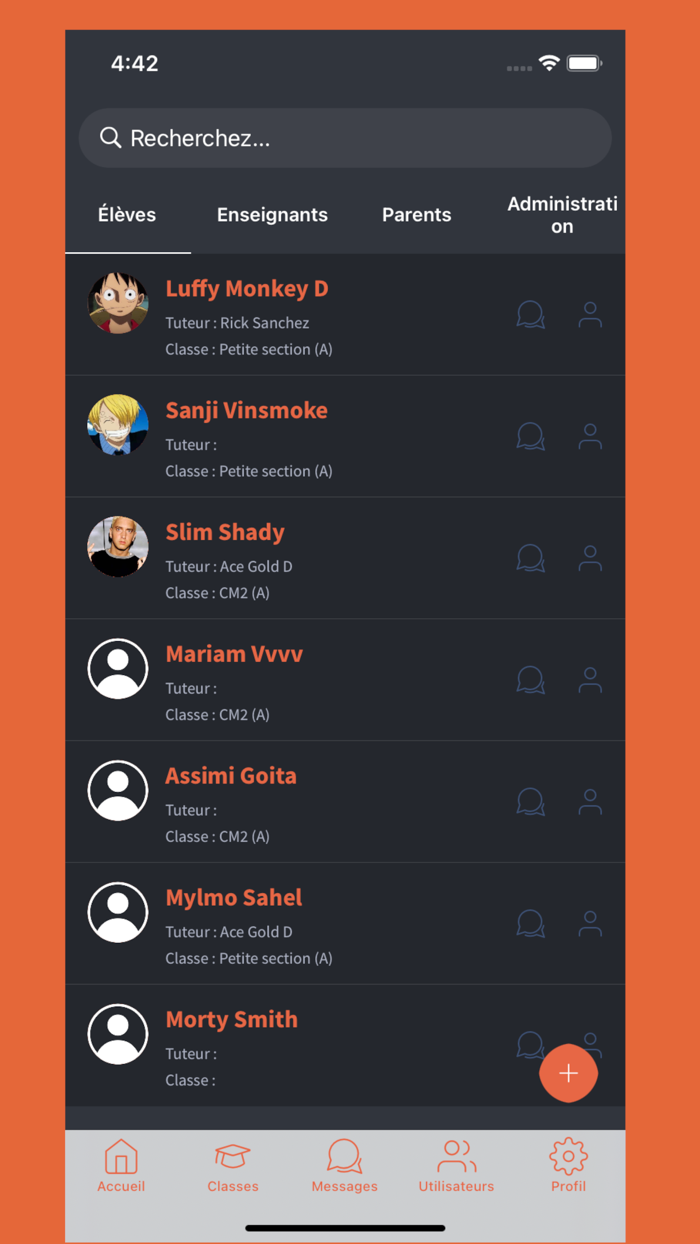This screenshot has width=700, height=1244.
Task: Open chat with Luffy Monkey D
Action: (530, 315)
